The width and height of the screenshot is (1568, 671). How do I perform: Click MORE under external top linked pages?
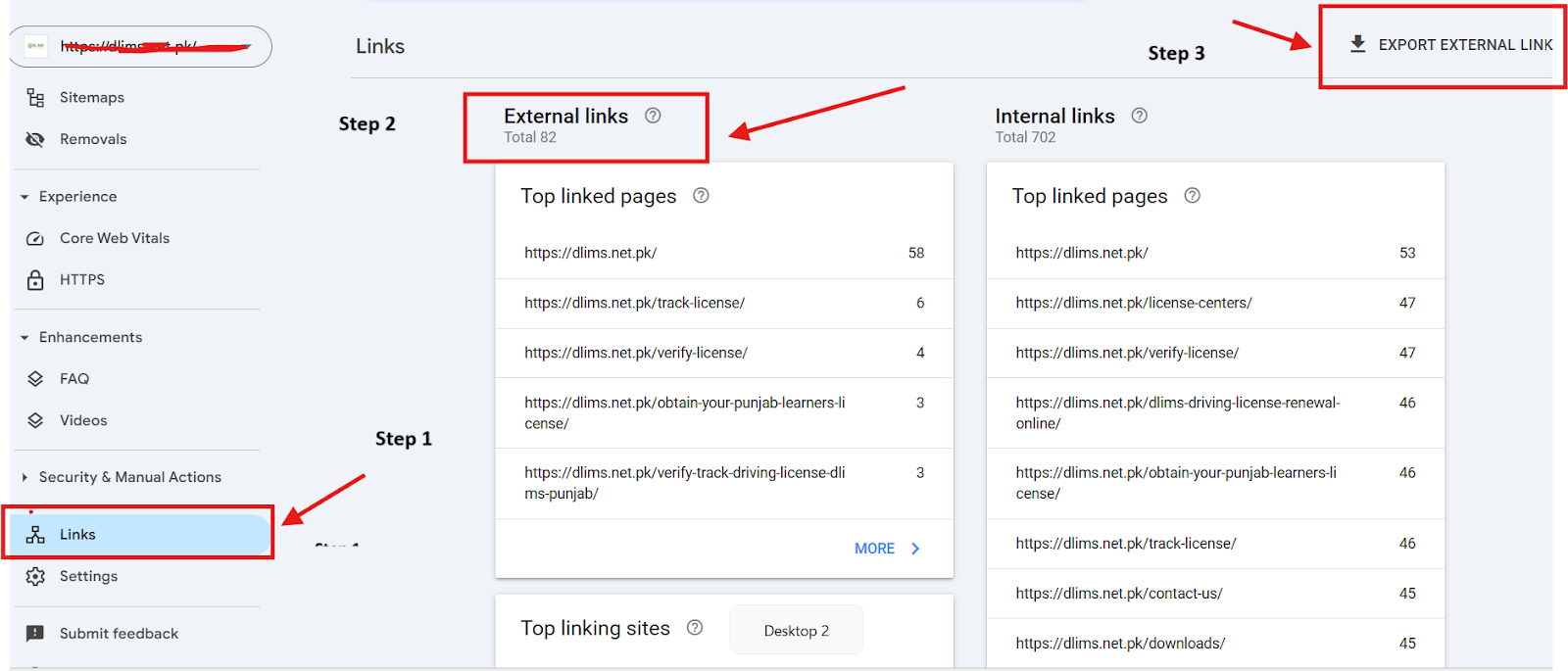tap(887, 549)
